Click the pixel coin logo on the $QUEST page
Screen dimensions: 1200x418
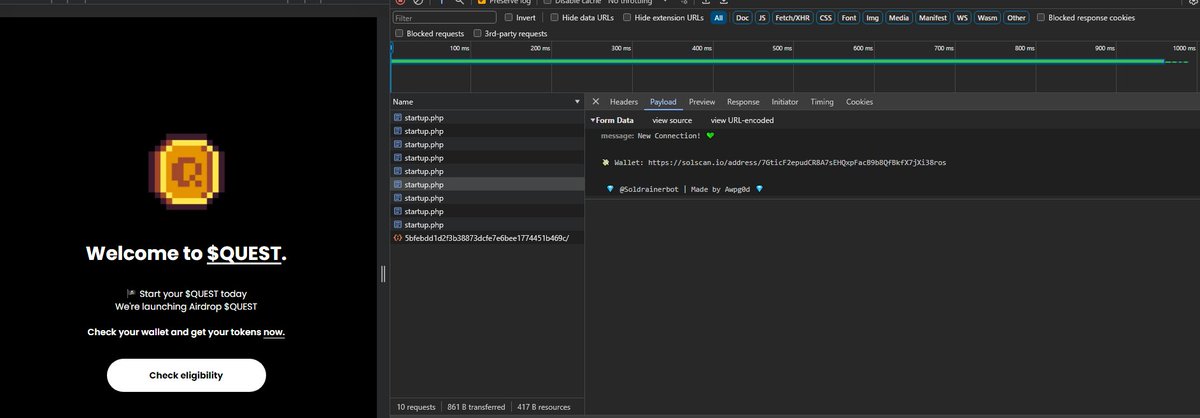click(x=185, y=172)
